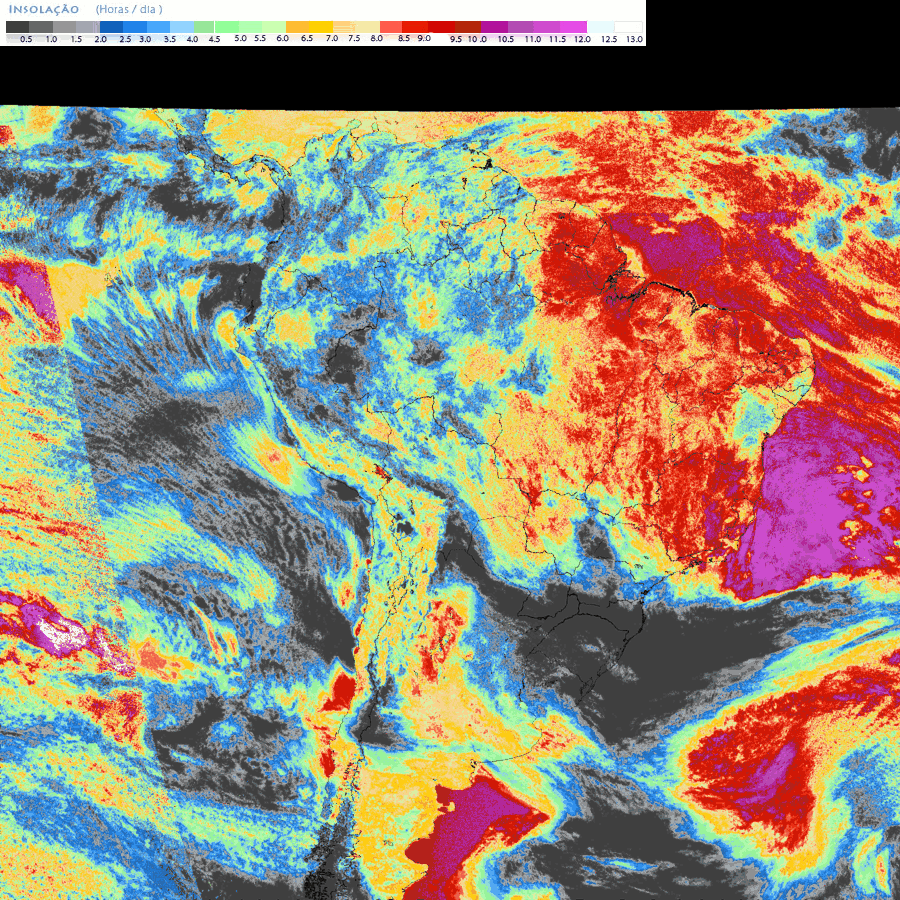
Task: Click the '5.5' scale label
Action: pyautogui.click(x=260, y=38)
